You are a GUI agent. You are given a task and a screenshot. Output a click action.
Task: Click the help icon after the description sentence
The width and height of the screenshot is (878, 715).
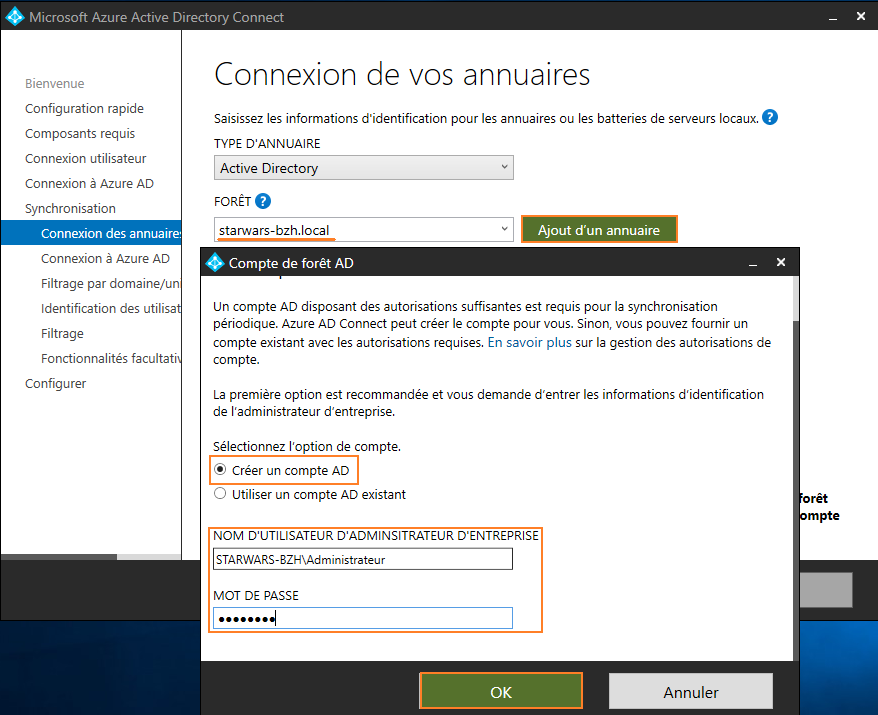pyautogui.click(x=770, y=118)
